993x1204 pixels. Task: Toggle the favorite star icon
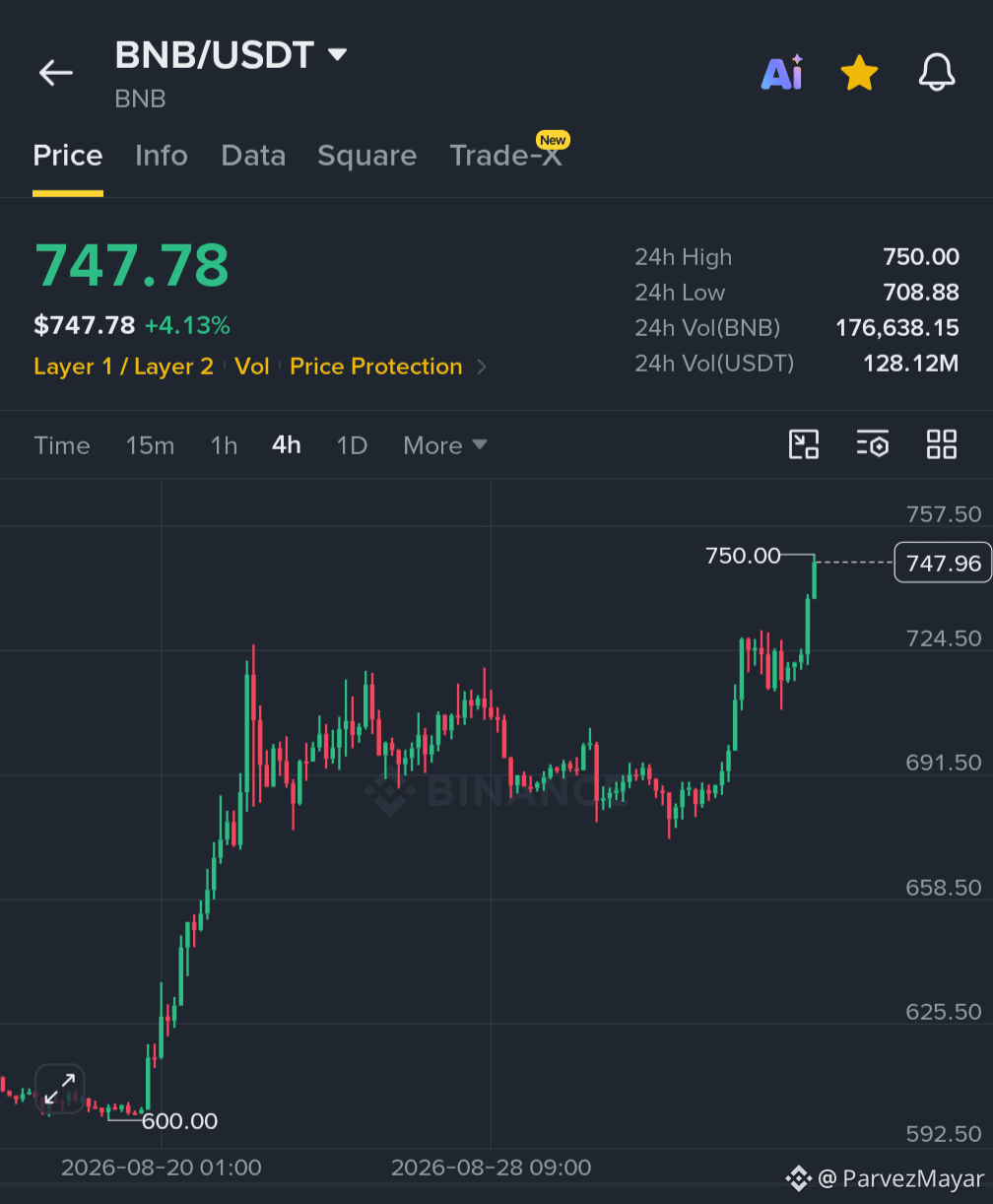(859, 73)
